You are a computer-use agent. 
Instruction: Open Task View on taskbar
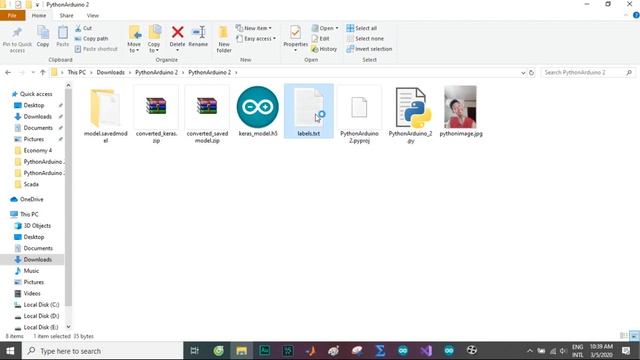tap(195, 351)
